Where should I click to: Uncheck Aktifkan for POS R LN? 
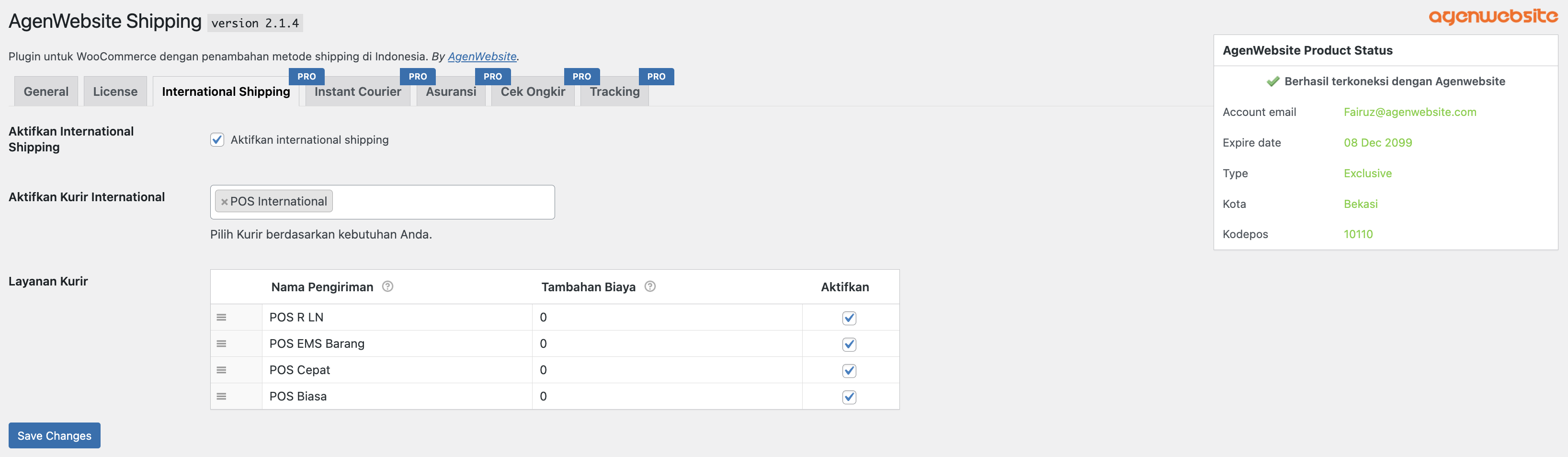coord(849,318)
